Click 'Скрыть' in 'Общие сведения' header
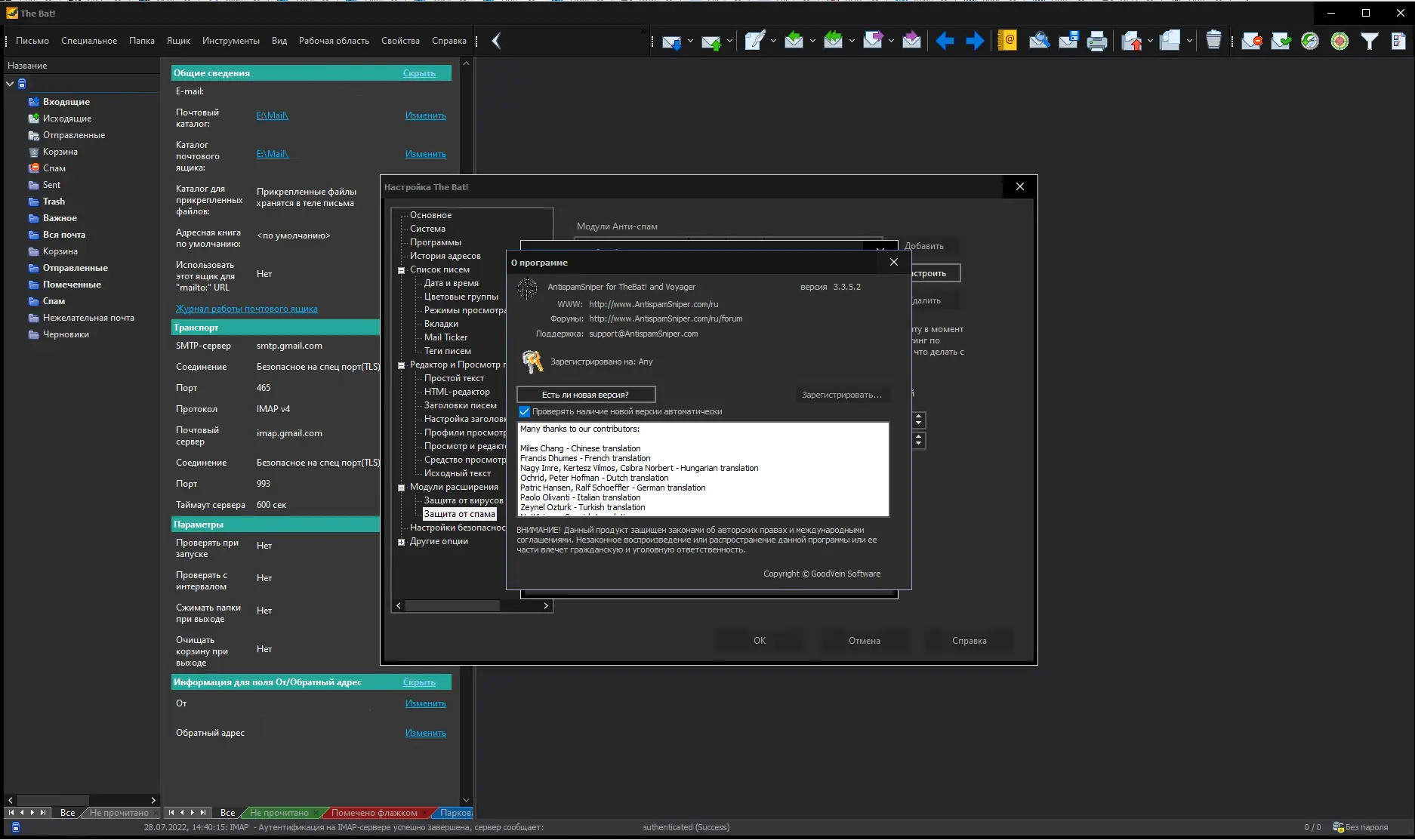This screenshot has width=1415, height=840. [x=419, y=73]
